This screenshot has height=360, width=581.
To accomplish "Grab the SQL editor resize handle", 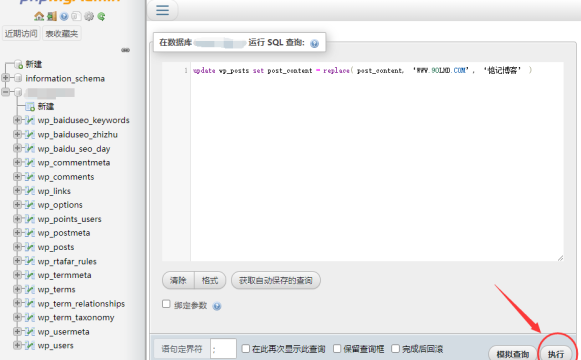I will 560,258.
